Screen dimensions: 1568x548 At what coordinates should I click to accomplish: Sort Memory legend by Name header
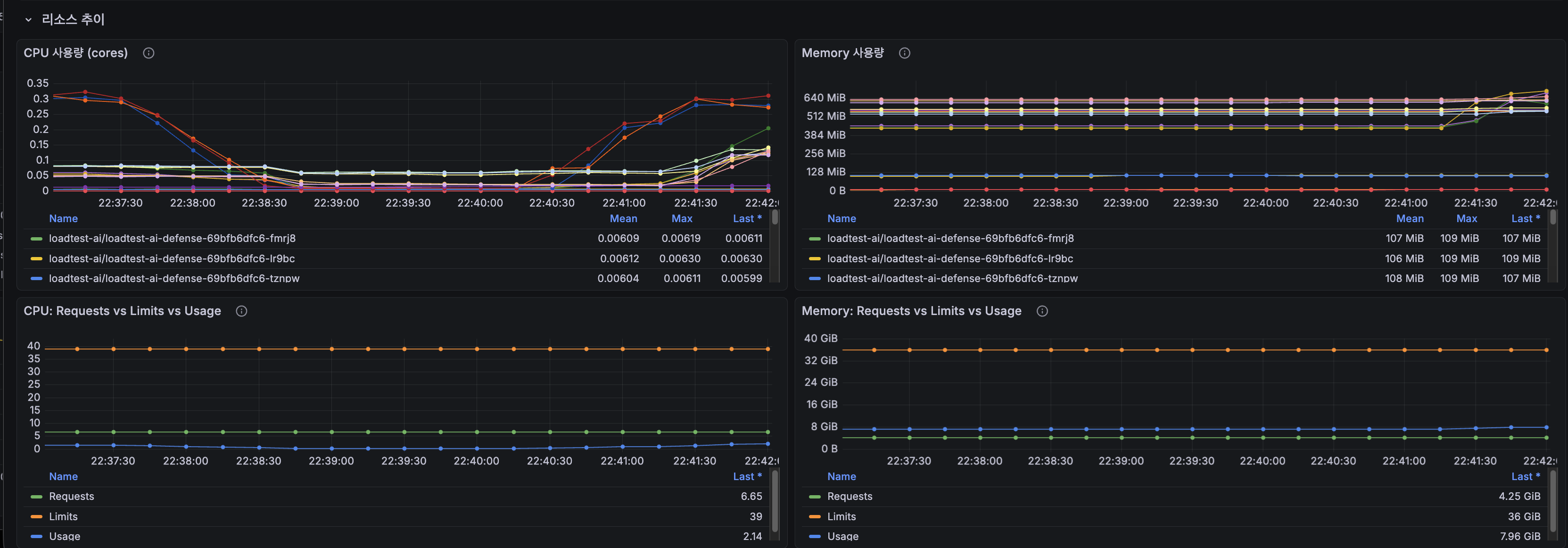[x=841, y=219]
